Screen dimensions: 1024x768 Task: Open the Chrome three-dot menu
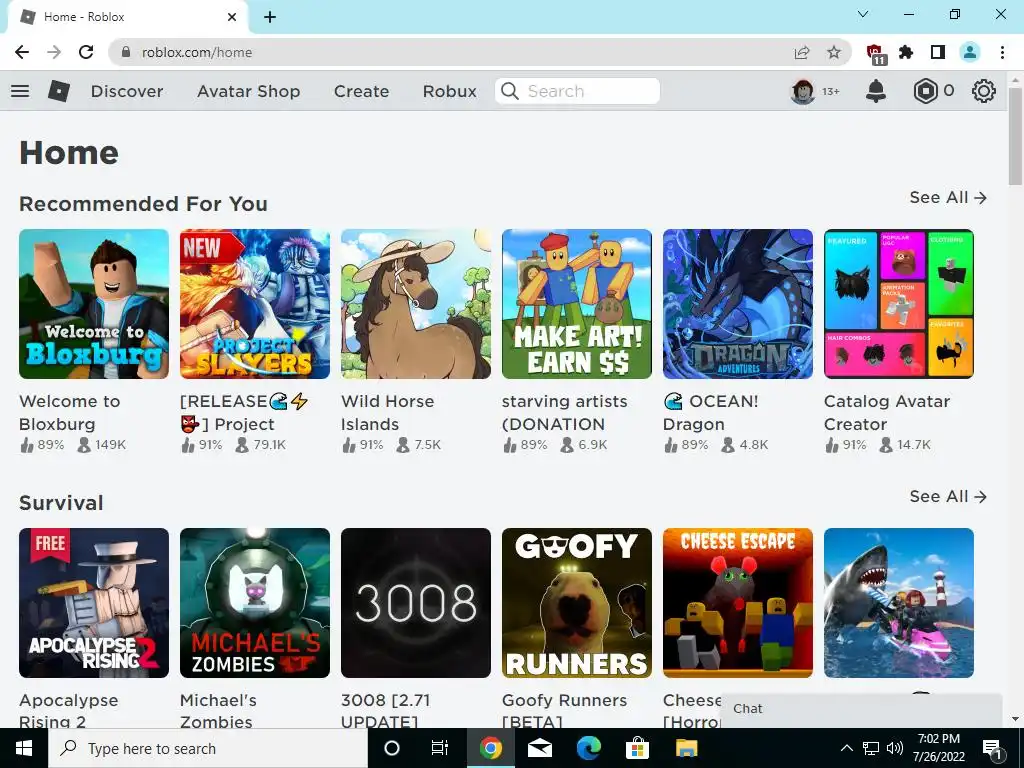pyautogui.click(x=1002, y=52)
